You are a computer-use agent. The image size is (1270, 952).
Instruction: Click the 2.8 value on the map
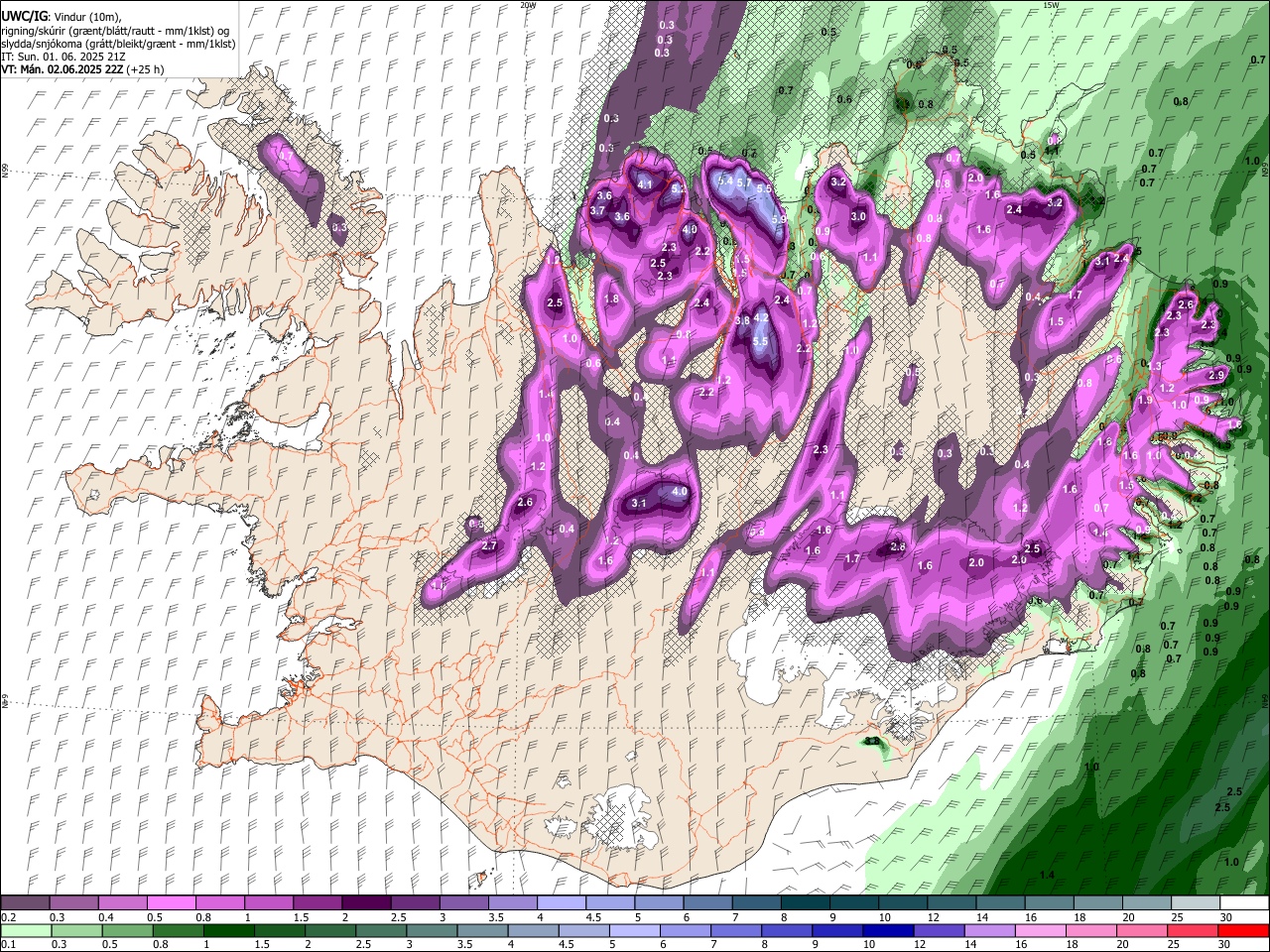click(898, 547)
